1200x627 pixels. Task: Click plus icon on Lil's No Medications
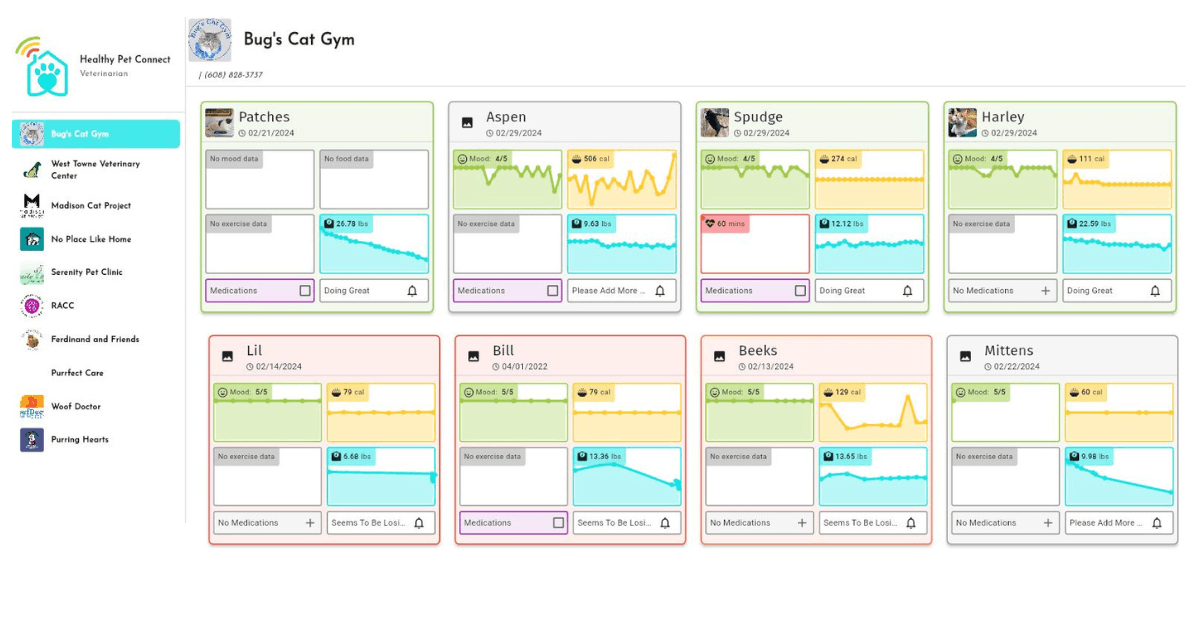pyautogui.click(x=310, y=523)
